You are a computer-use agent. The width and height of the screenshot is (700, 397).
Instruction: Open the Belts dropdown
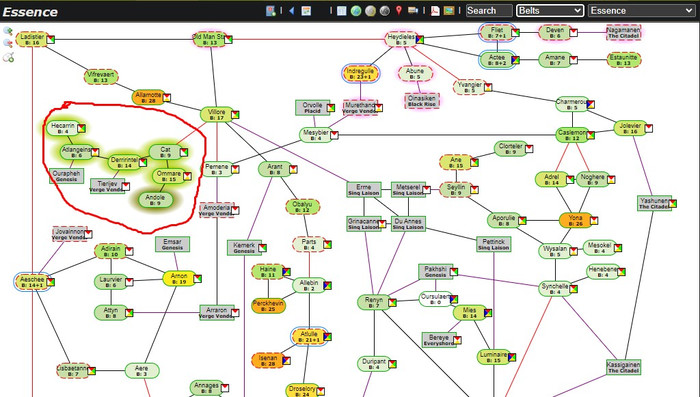coord(550,11)
